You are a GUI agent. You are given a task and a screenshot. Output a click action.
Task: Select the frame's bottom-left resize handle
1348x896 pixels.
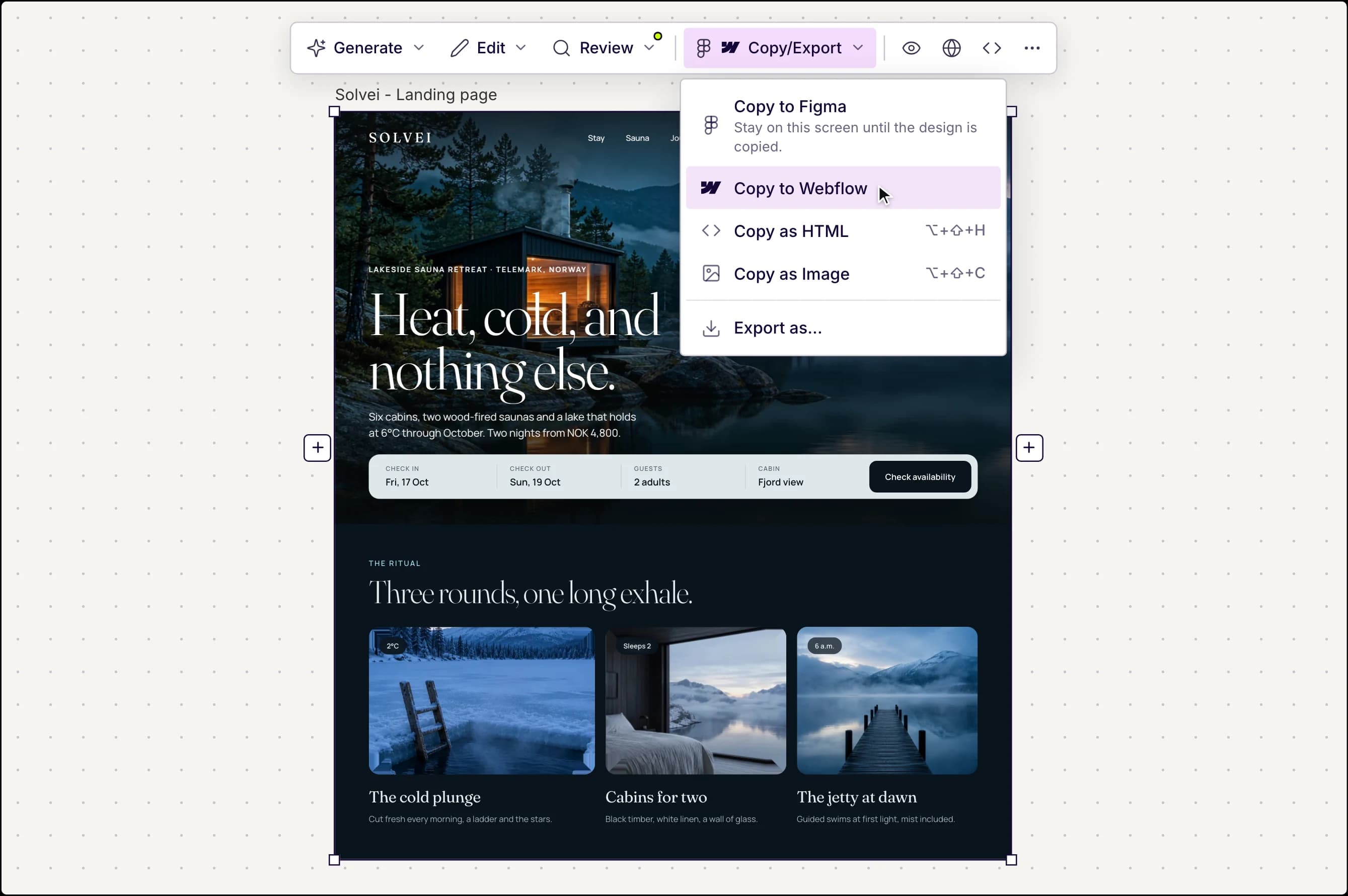[334, 859]
